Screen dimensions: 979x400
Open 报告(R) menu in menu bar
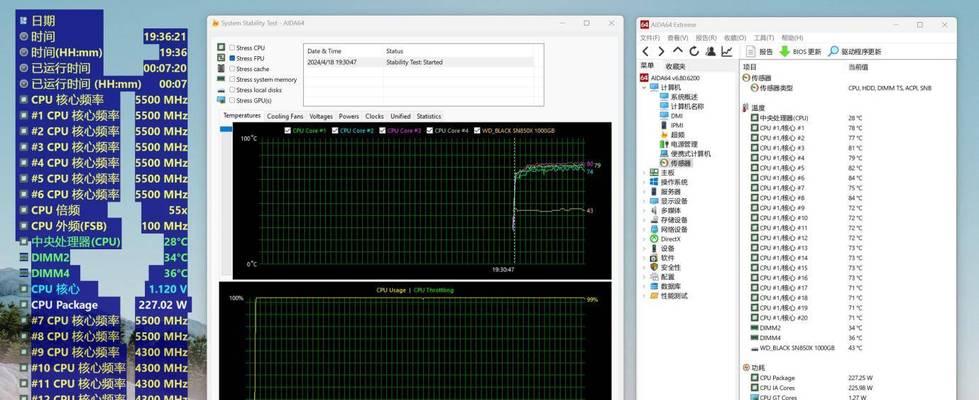(x=706, y=37)
